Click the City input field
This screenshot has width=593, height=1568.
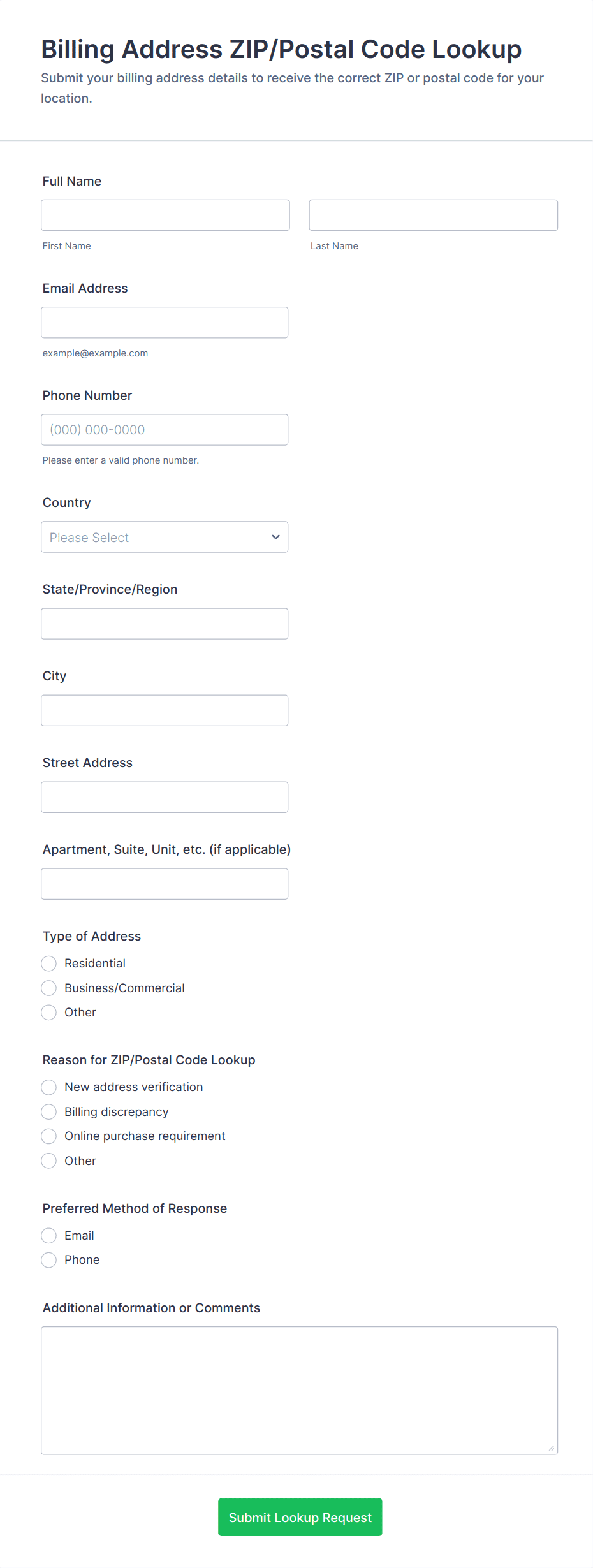[165, 710]
